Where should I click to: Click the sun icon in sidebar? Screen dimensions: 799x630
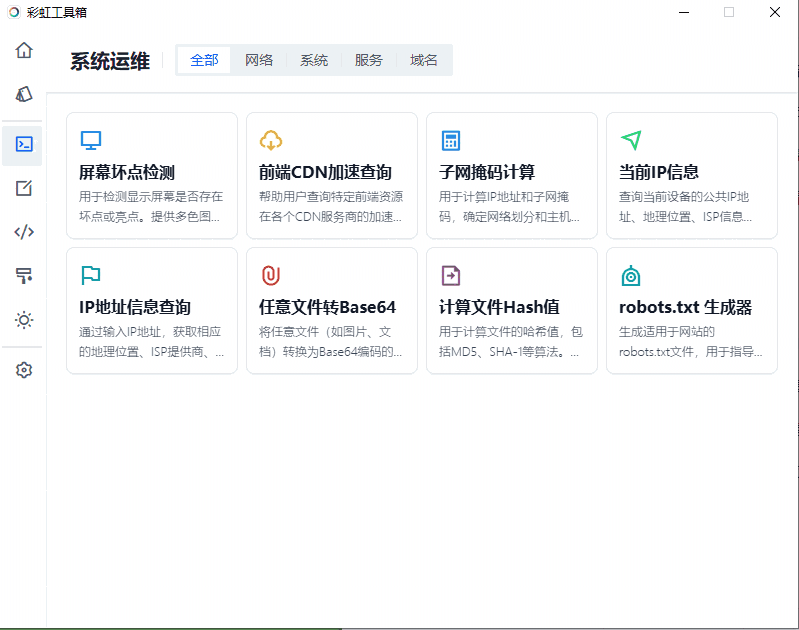point(24,320)
